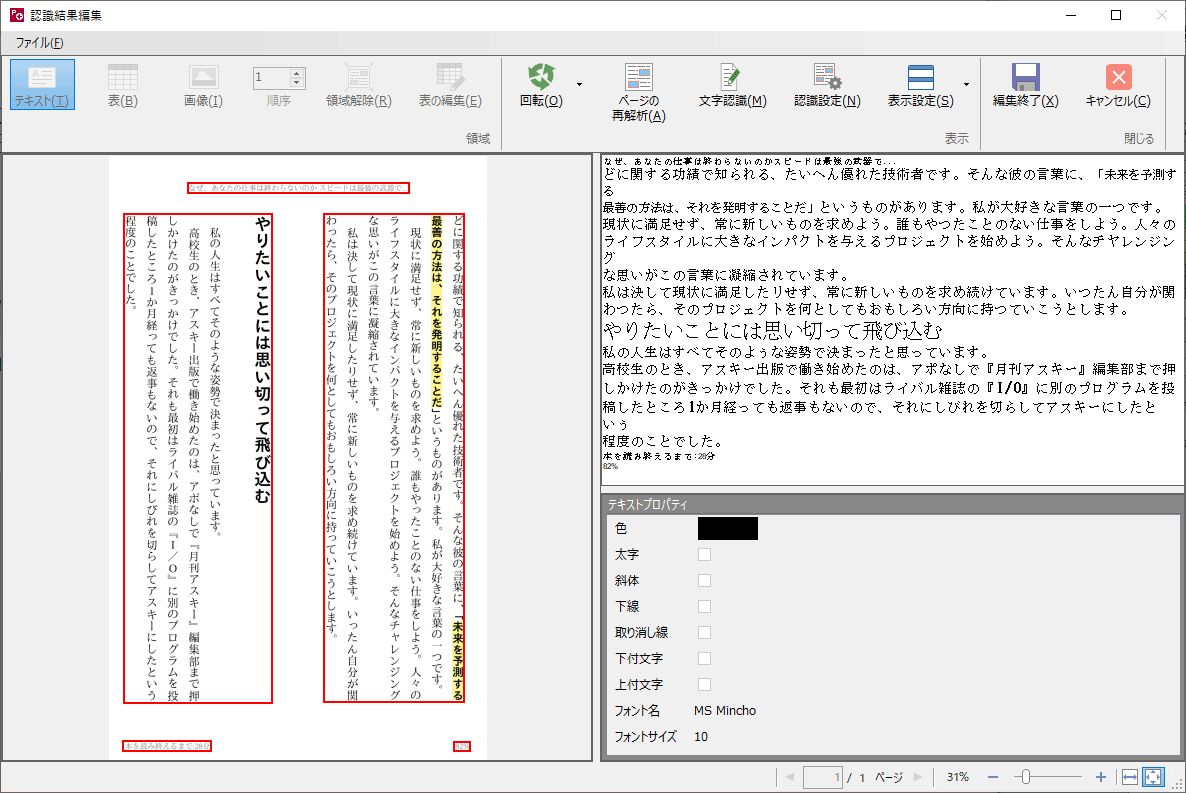Decrease the 順序 order number stepper

(x=297, y=82)
